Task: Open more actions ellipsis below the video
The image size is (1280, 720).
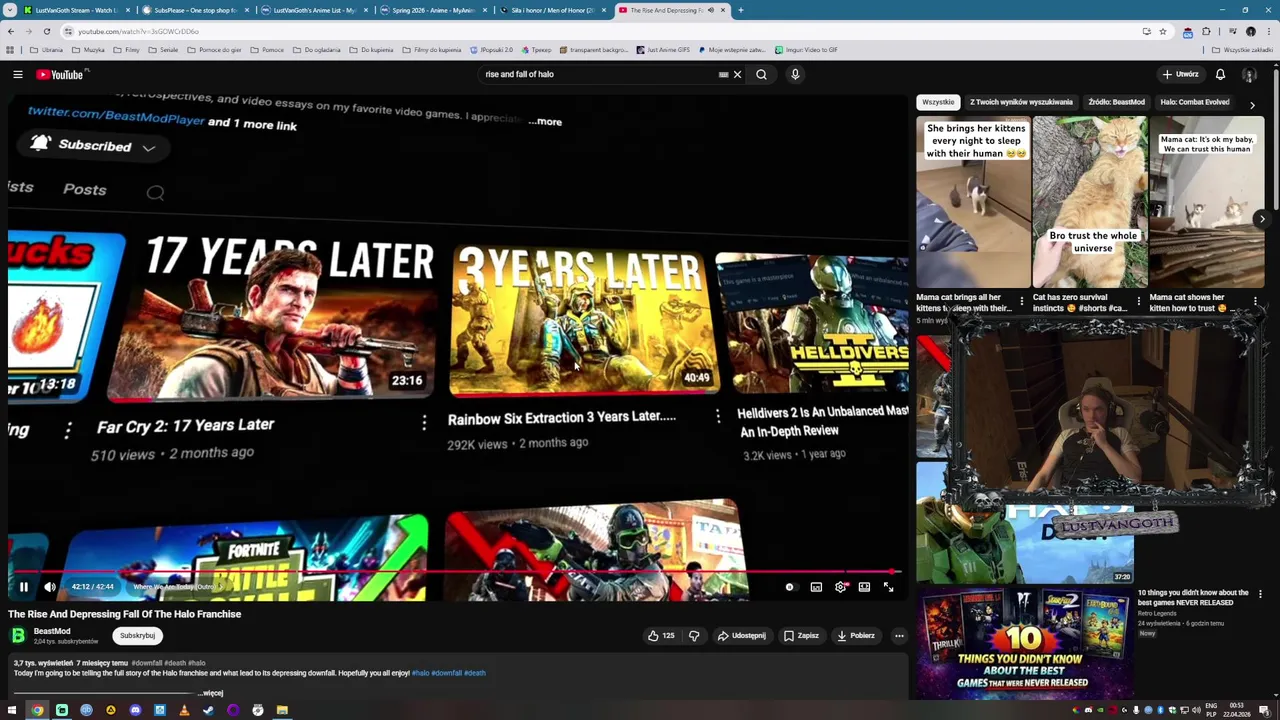Action: tap(899, 635)
